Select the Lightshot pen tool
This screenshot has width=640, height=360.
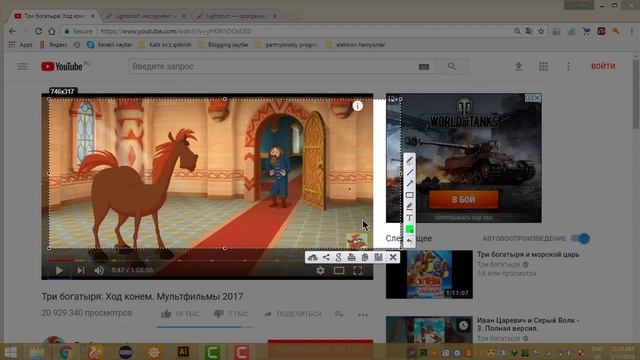(409, 160)
